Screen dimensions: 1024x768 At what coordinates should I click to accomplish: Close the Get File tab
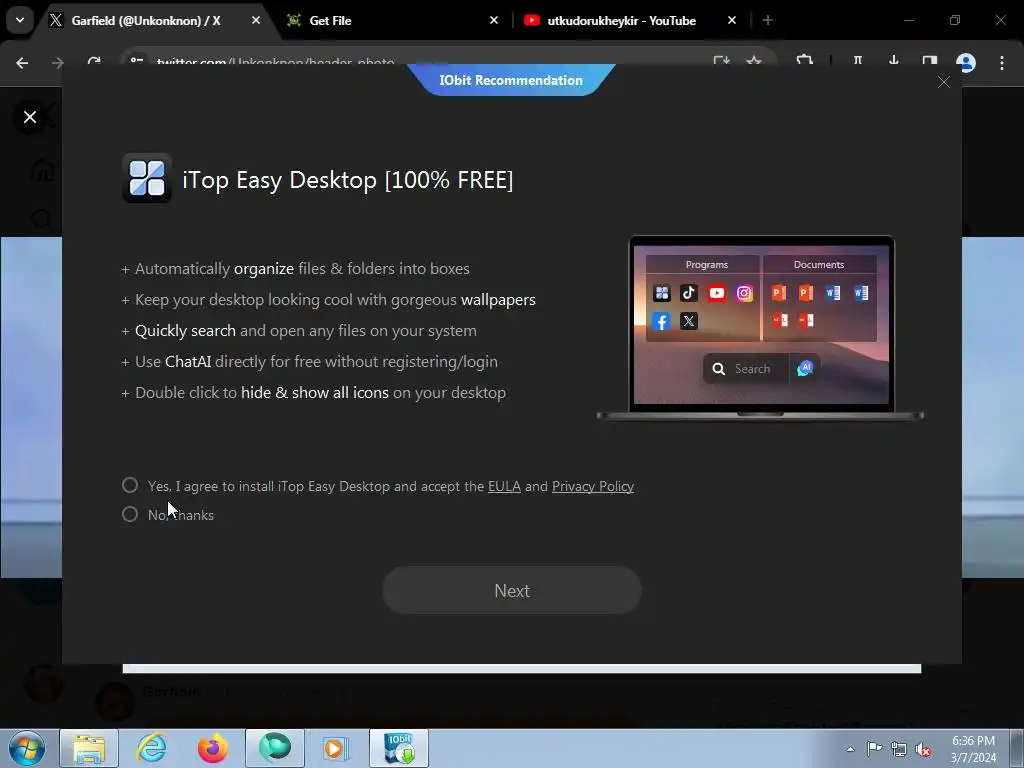[x=494, y=20]
